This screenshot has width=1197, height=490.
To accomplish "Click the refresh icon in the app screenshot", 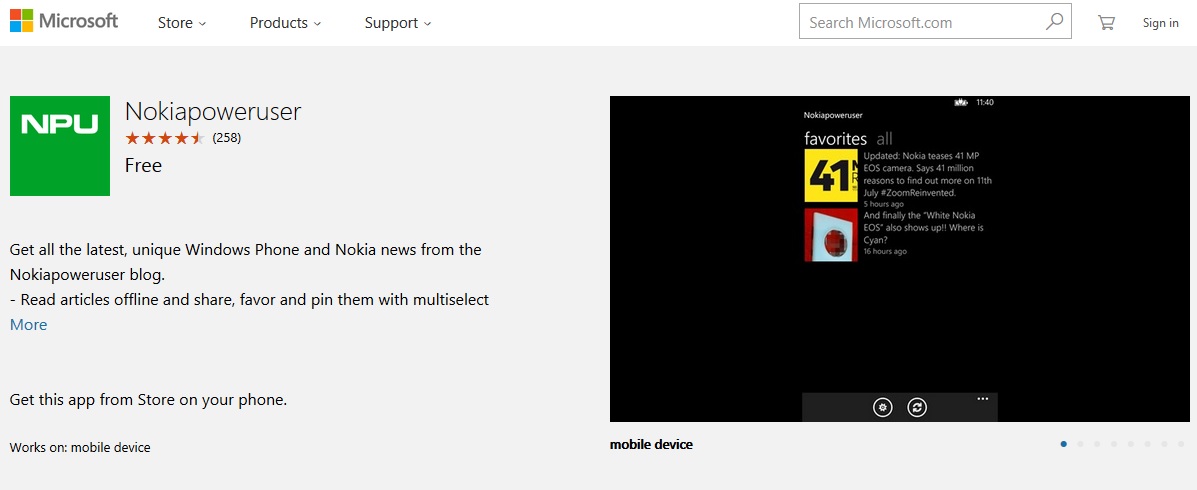I will click(x=917, y=407).
